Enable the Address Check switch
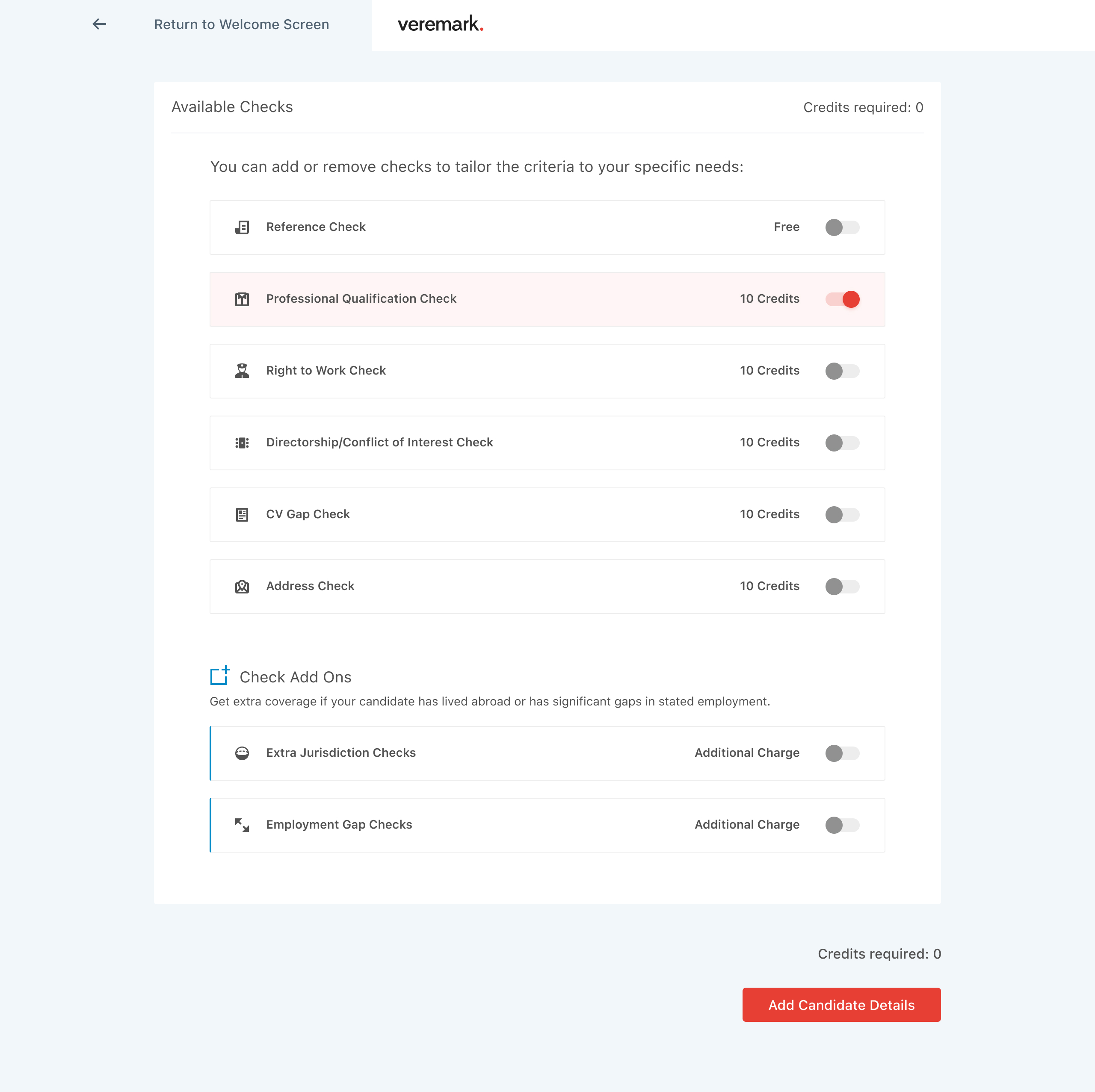This screenshot has width=1095, height=1092. [842, 587]
